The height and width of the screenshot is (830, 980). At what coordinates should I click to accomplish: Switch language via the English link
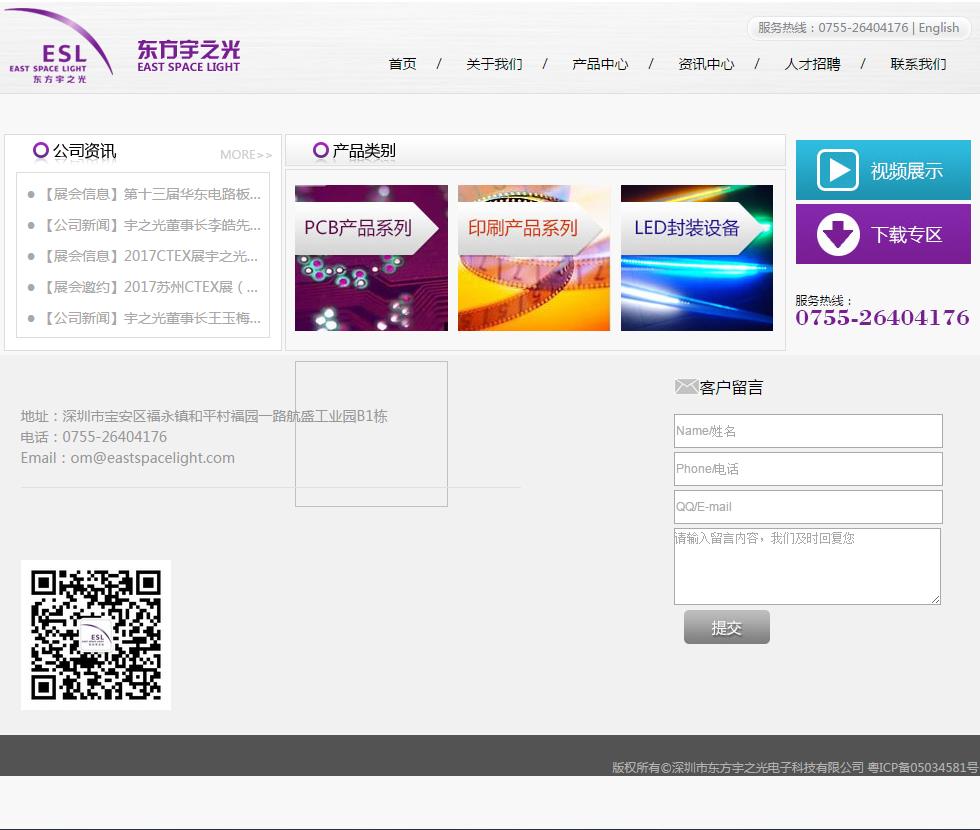(938, 28)
